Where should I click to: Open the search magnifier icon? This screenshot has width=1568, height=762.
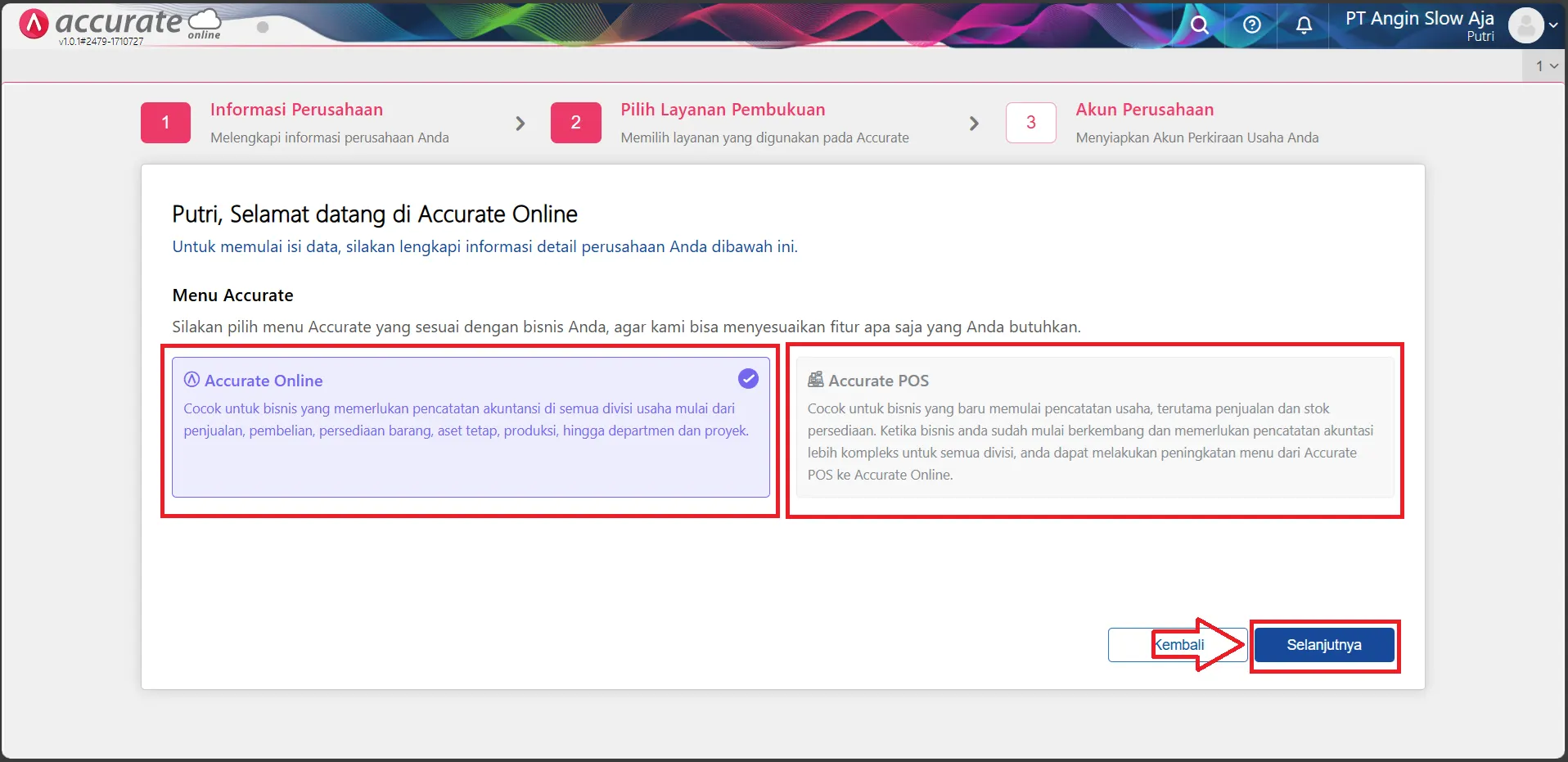point(1199,25)
